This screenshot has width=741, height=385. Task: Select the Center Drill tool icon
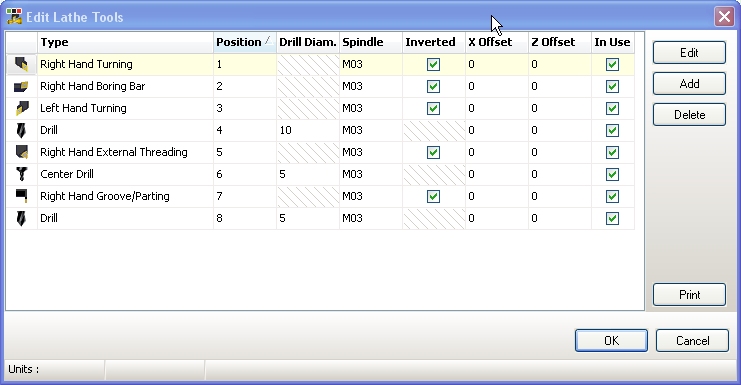click(x=21, y=174)
